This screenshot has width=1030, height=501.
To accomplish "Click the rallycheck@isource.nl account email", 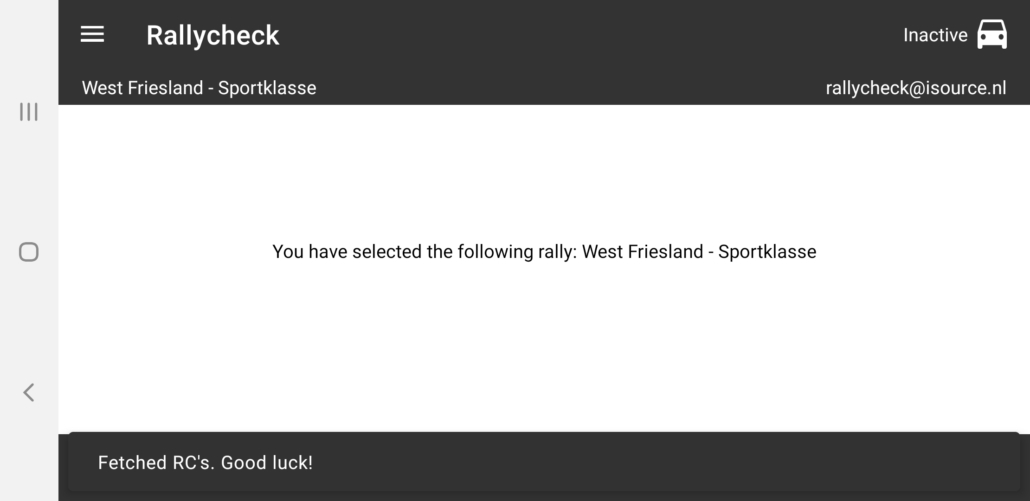I will coord(915,88).
